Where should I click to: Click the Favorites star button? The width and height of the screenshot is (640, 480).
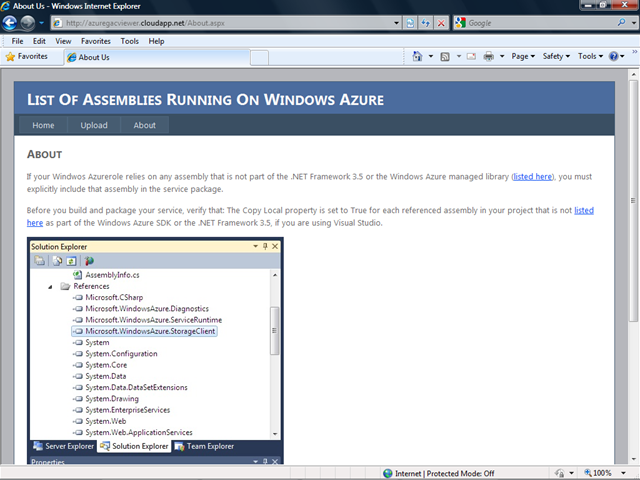coord(27,57)
